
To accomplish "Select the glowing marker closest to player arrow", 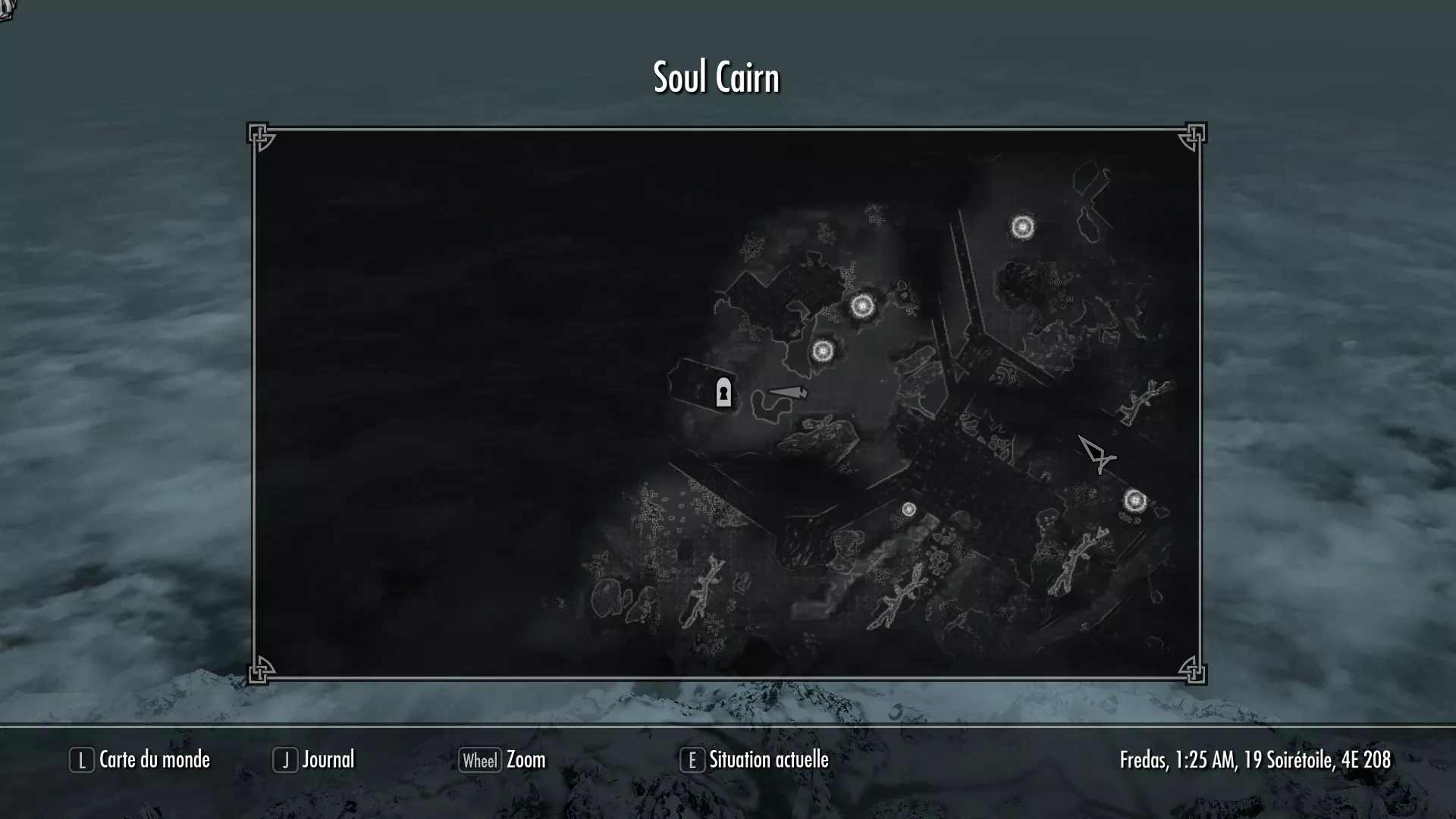I will point(823,351).
